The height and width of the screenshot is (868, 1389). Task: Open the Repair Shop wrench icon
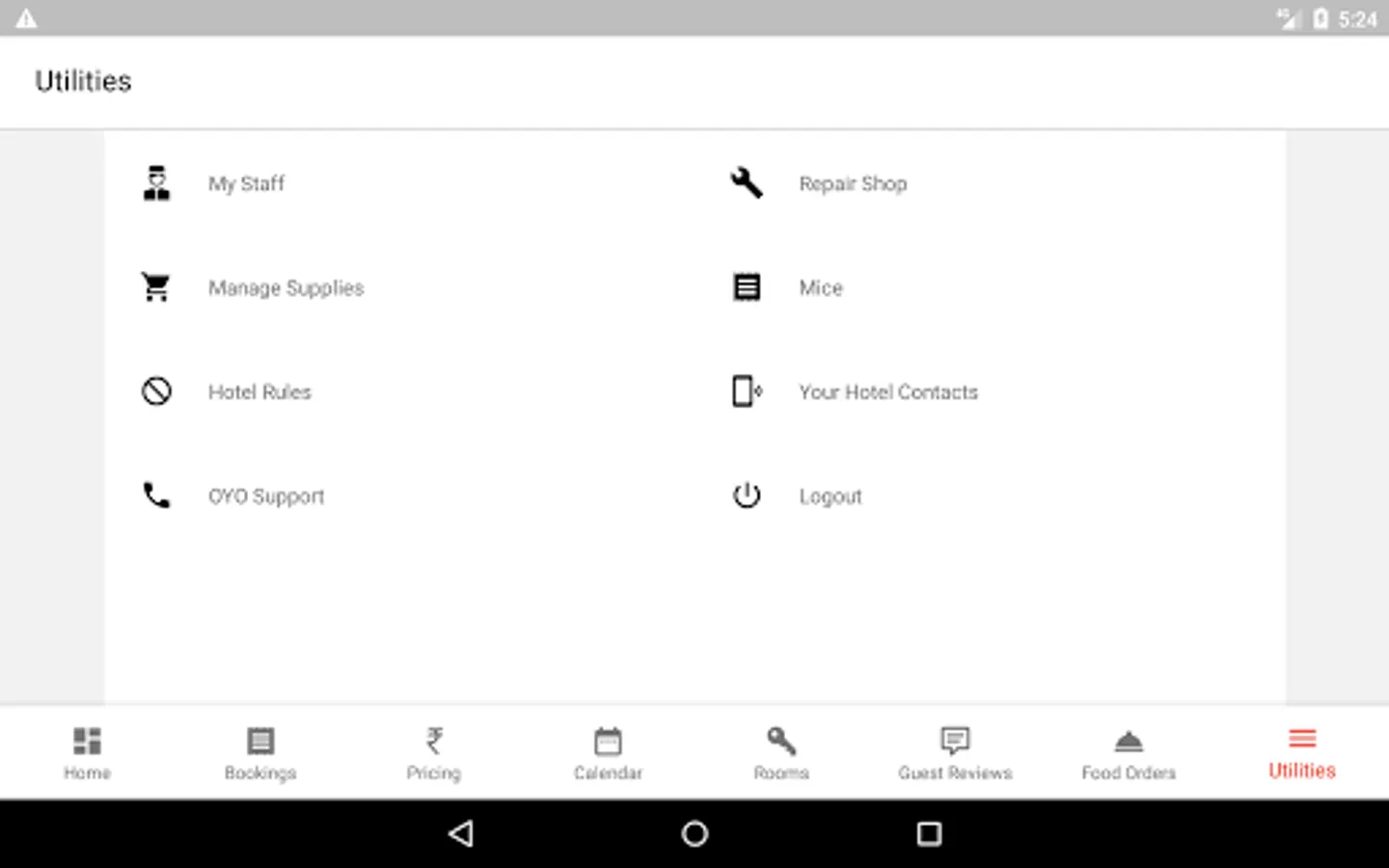[747, 183]
